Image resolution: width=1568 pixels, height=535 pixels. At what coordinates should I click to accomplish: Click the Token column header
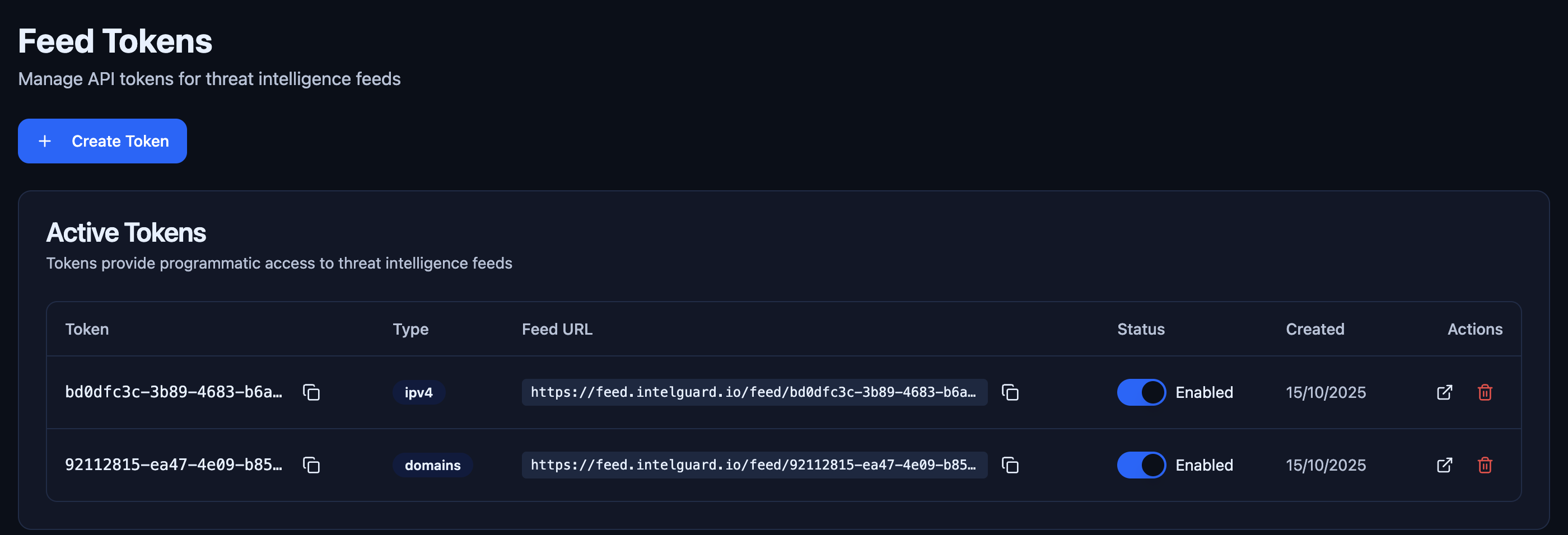(x=86, y=329)
